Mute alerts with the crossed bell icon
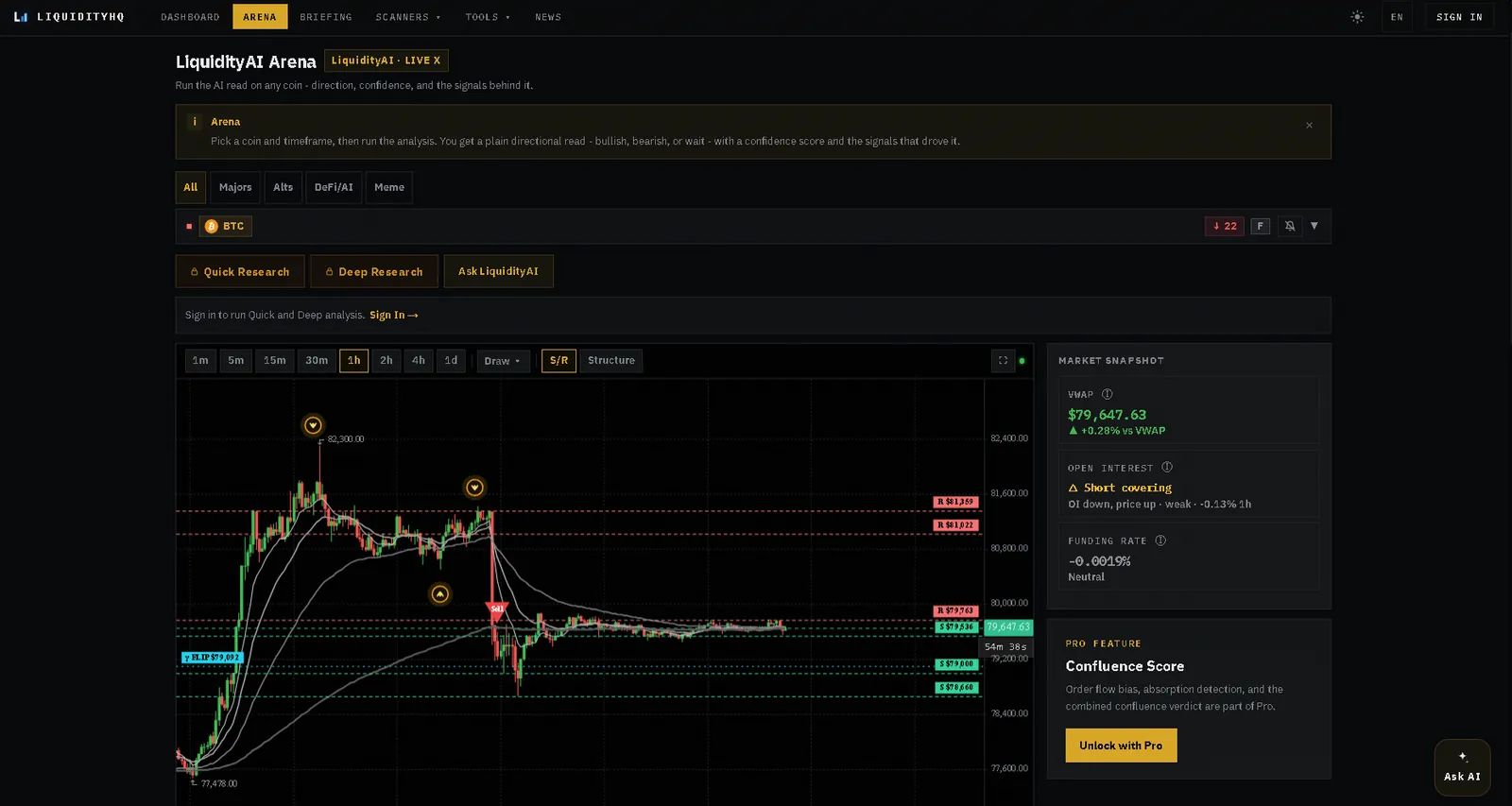 tap(1290, 226)
